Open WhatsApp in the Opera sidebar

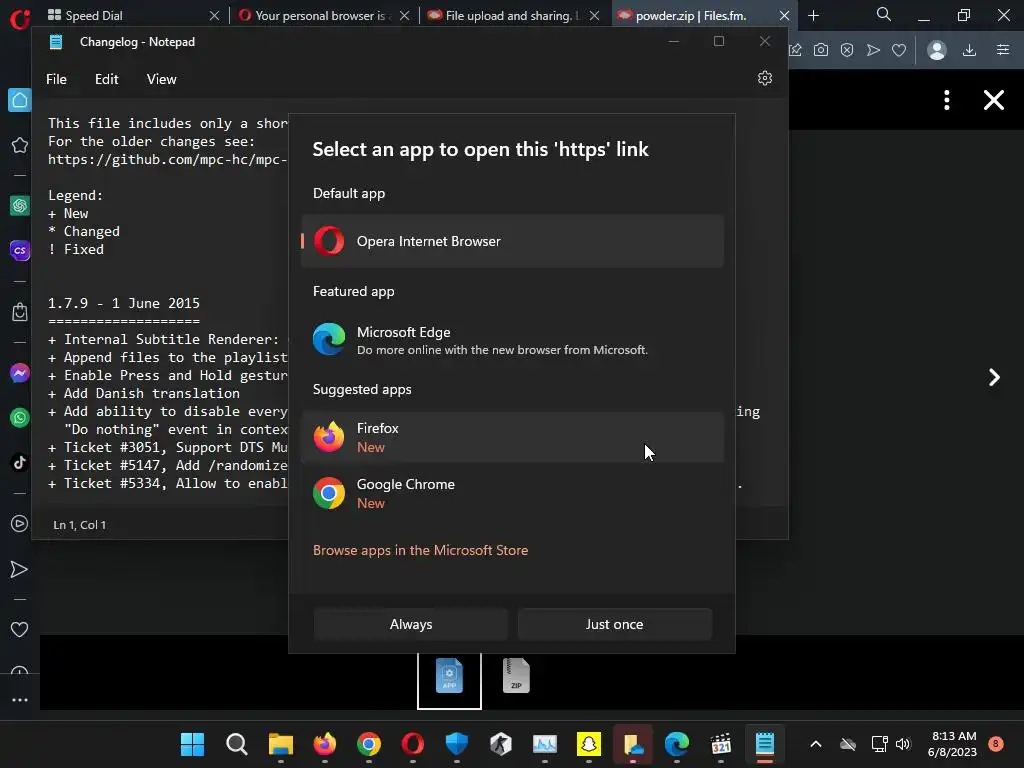(x=20, y=417)
